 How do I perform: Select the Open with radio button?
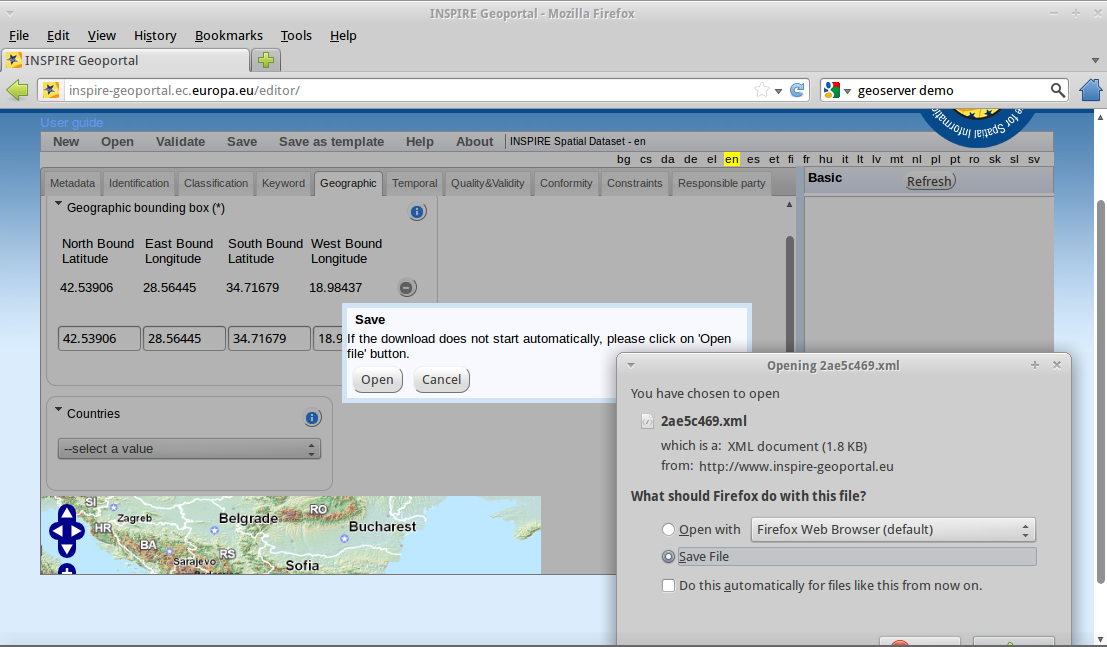[x=668, y=530]
